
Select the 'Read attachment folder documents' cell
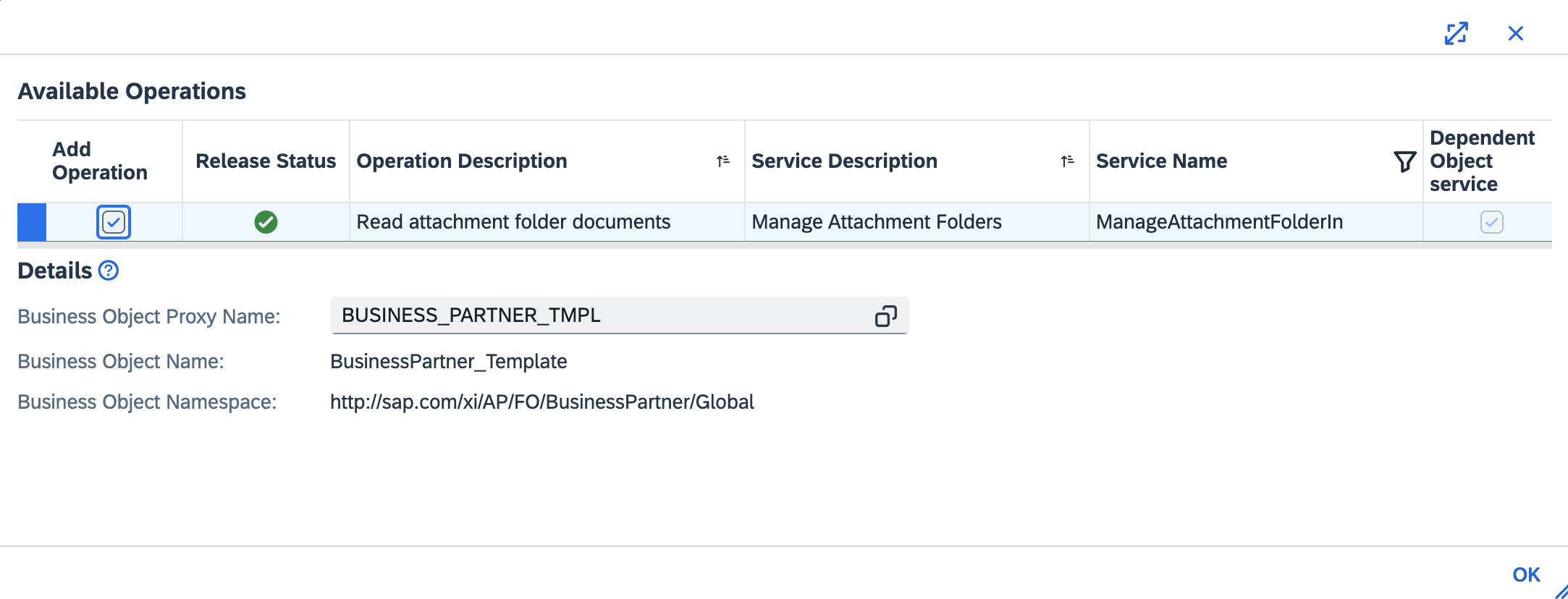click(513, 222)
